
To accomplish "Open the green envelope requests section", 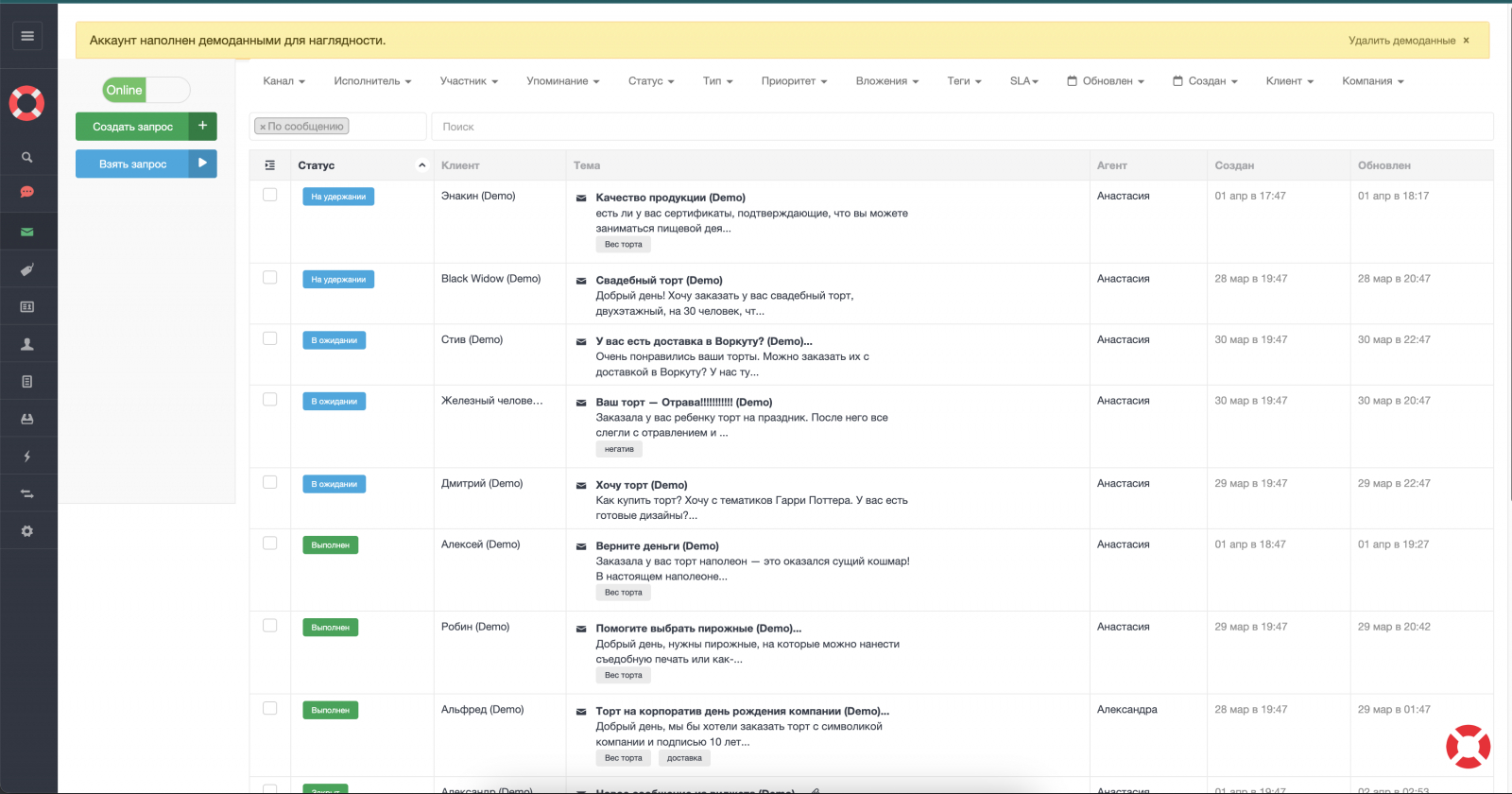I will (x=27, y=232).
